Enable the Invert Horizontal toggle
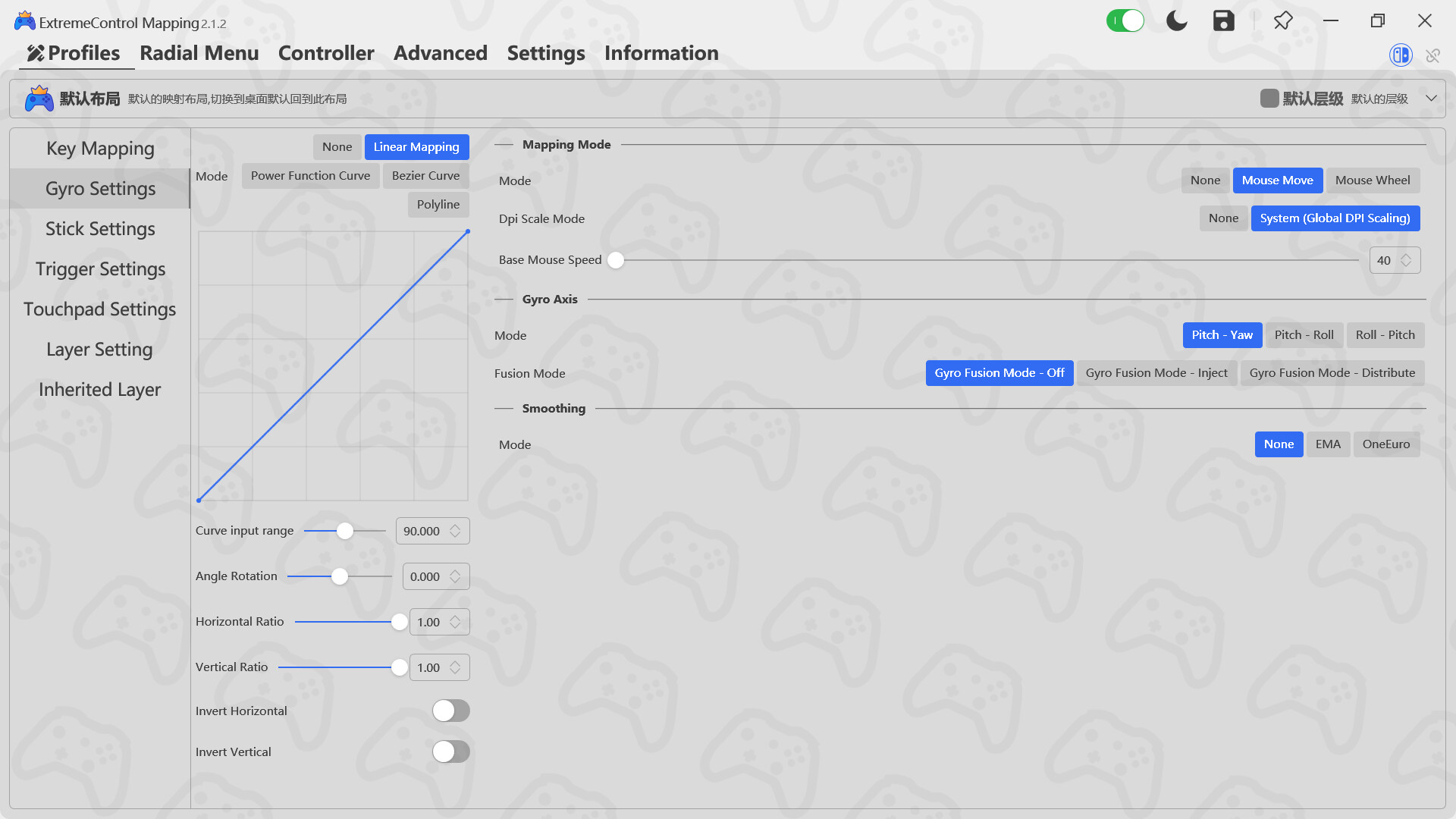 [450, 711]
